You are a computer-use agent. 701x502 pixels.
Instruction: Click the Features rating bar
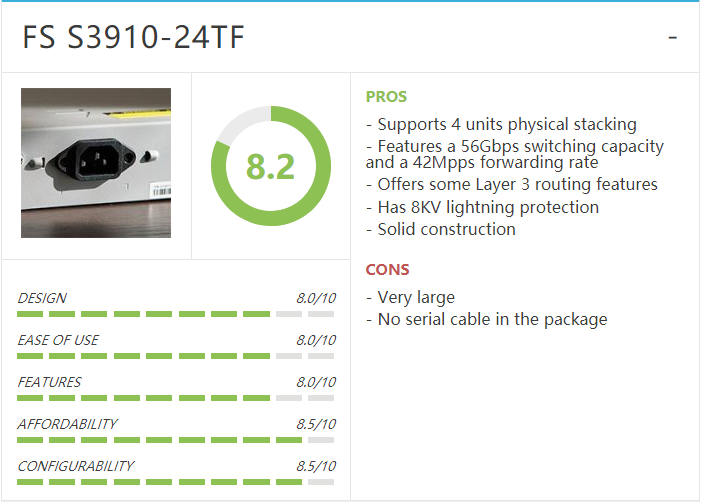click(x=175, y=398)
